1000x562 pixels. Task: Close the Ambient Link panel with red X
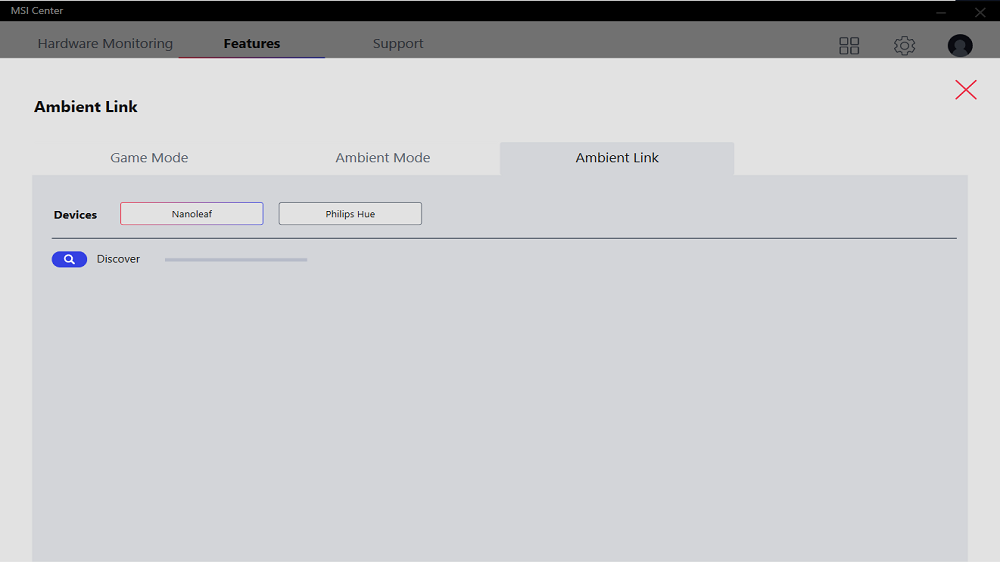pyautogui.click(x=966, y=90)
